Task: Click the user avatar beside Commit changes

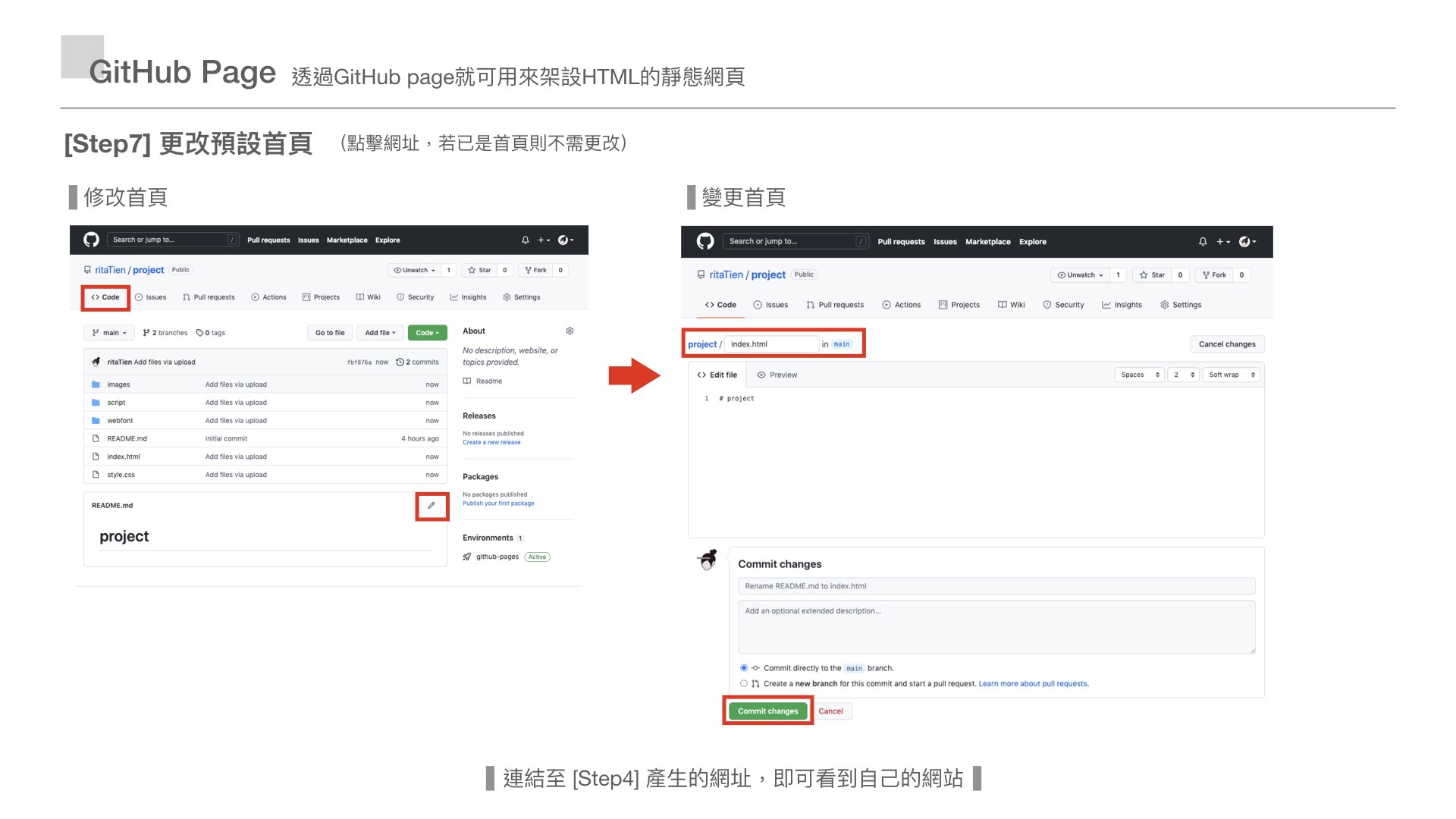Action: 708,560
